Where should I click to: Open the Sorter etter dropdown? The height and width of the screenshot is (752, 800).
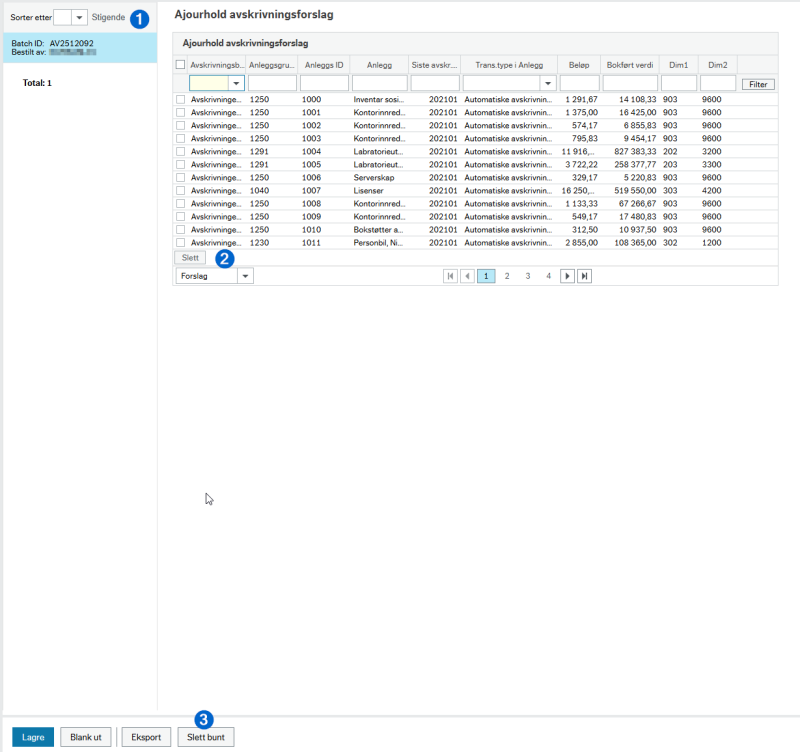tap(79, 17)
